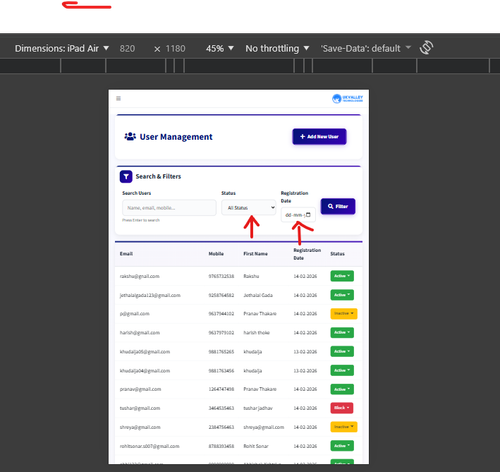
Task: Open Active status dropdown for raksha row
Action: pos(342,276)
